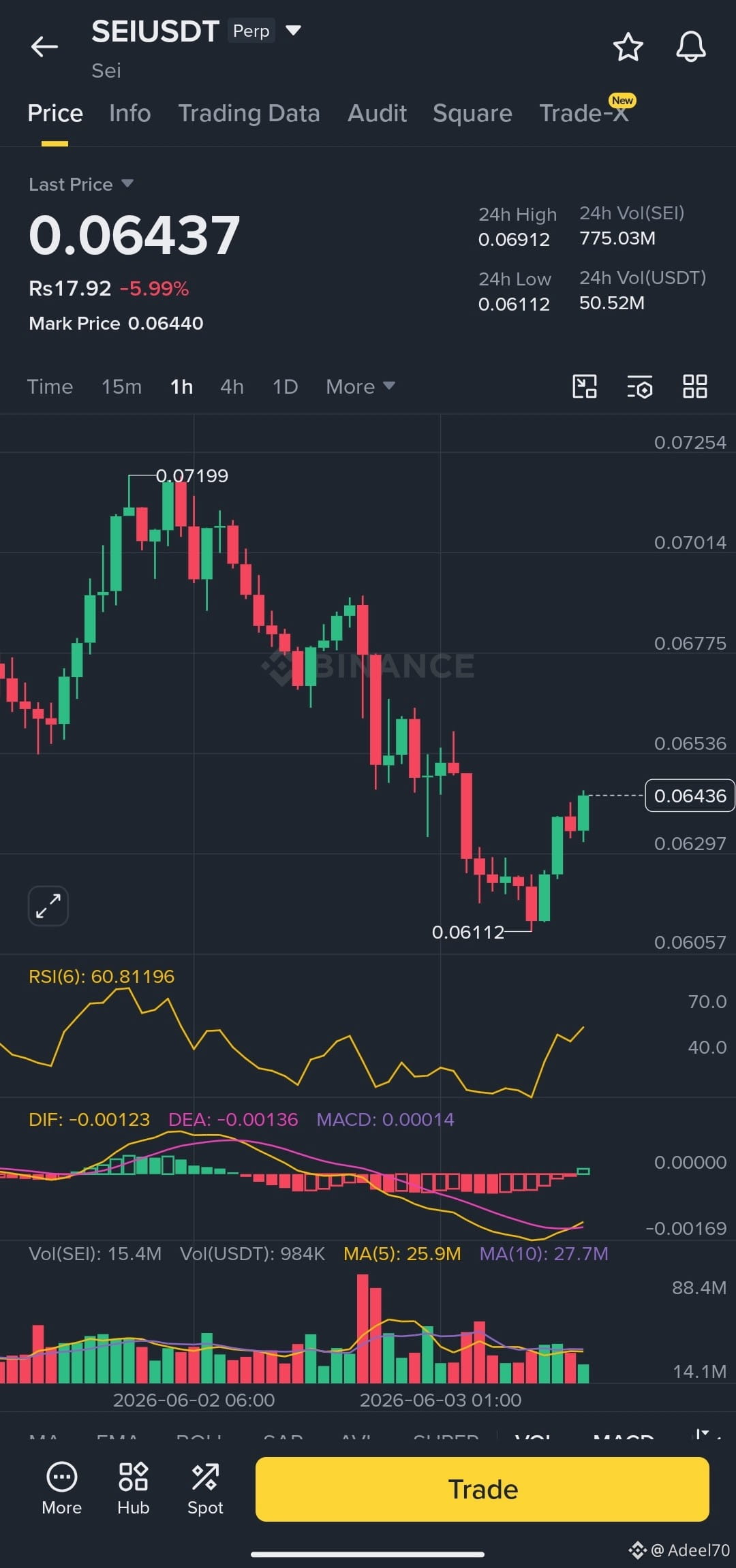Tap the Mark Price 0.06440 text
736x1568 pixels.
point(116,324)
